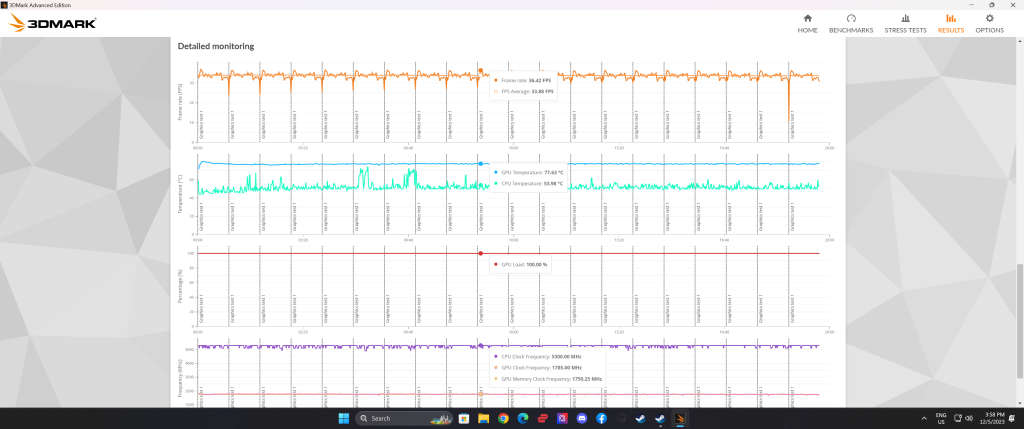1024x429 pixels.
Task: Click the 3DMark logo in header
Action: coord(54,23)
